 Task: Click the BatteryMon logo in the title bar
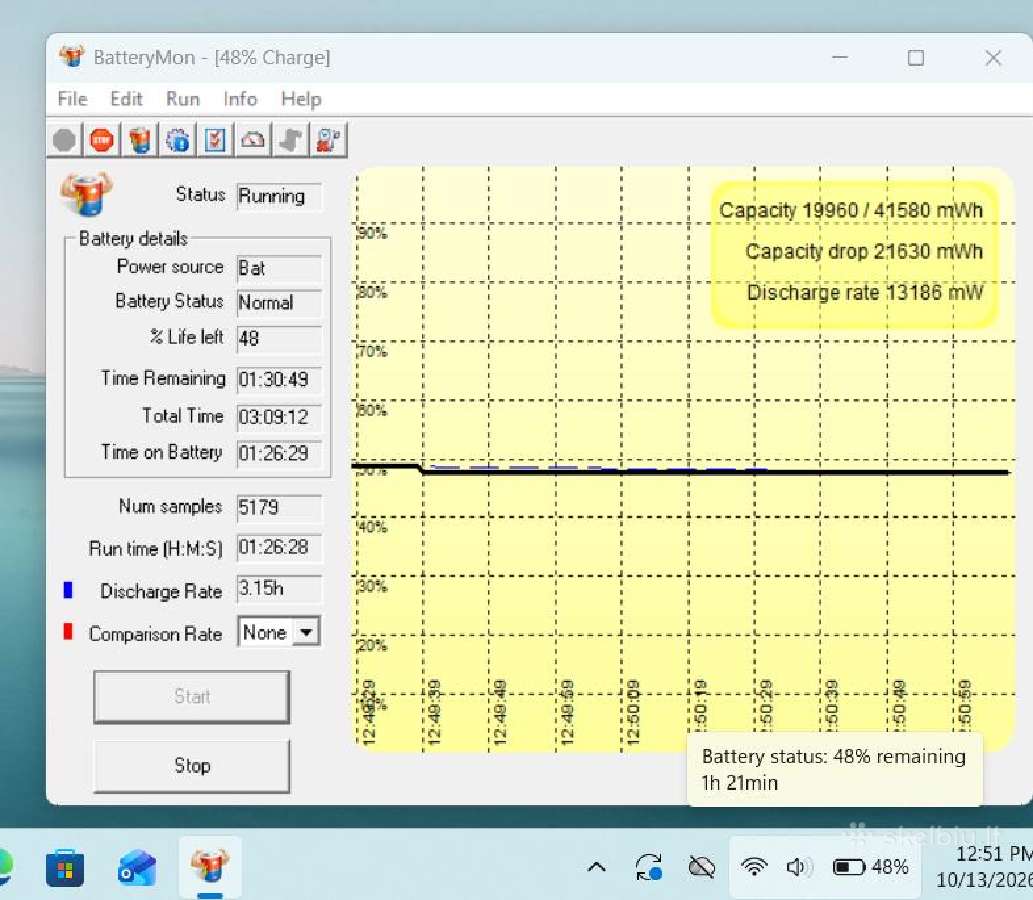[x=72, y=57]
